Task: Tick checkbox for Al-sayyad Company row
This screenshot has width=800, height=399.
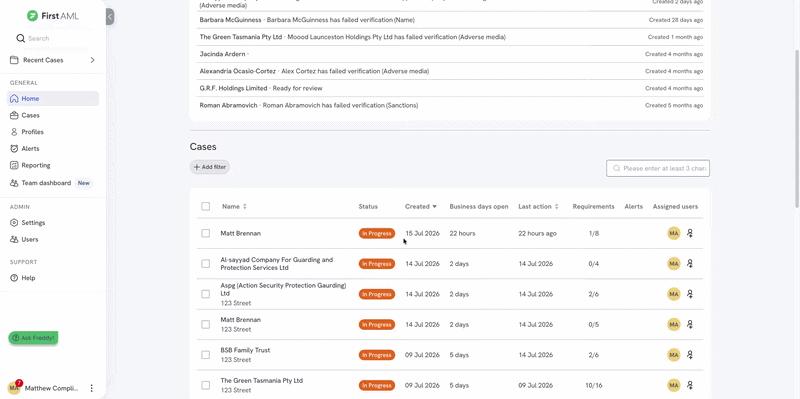Action: (205, 264)
